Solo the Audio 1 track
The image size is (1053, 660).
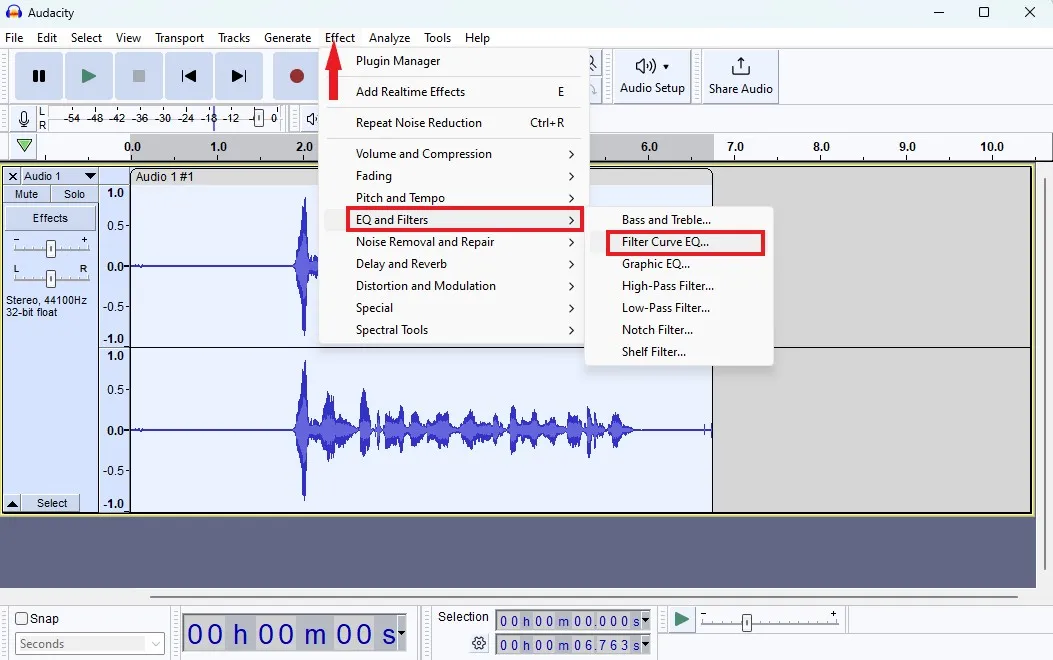click(x=74, y=194)
